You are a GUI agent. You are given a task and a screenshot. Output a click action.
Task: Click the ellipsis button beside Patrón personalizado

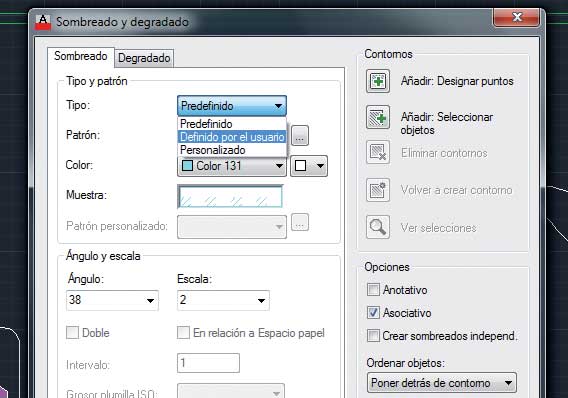300,222
